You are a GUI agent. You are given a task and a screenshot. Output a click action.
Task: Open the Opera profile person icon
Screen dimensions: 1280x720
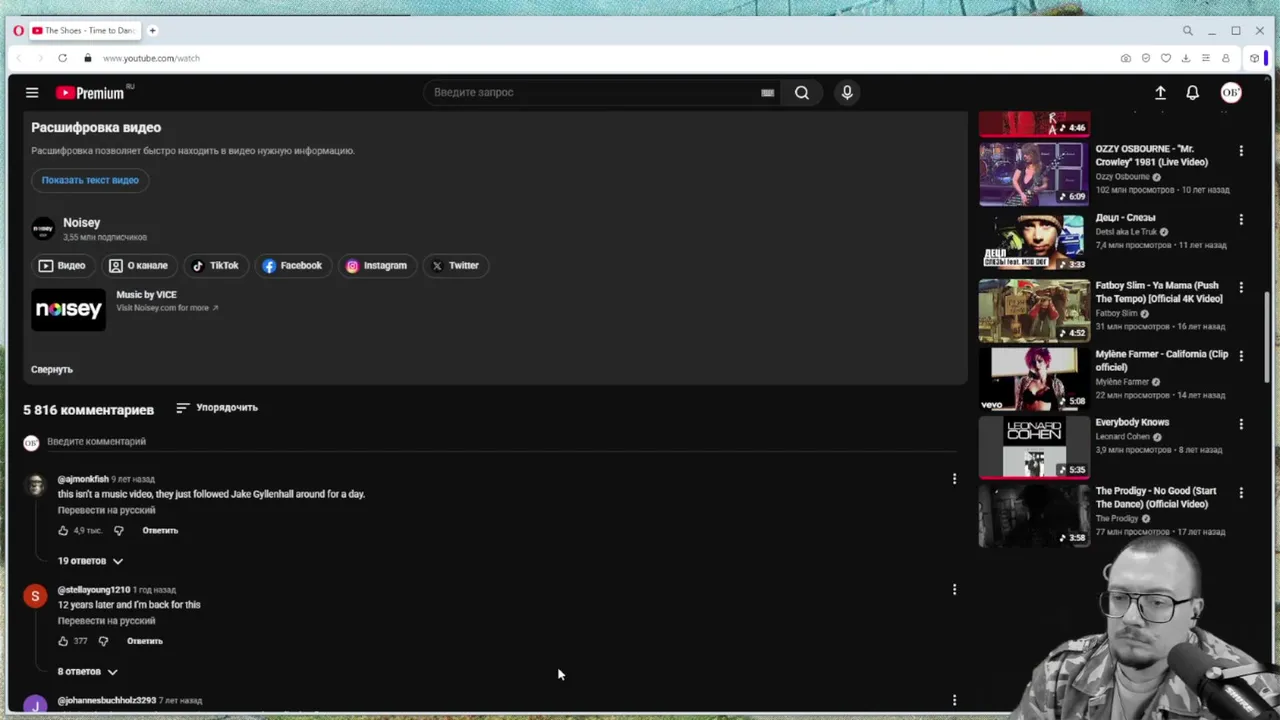point(1225,58)
